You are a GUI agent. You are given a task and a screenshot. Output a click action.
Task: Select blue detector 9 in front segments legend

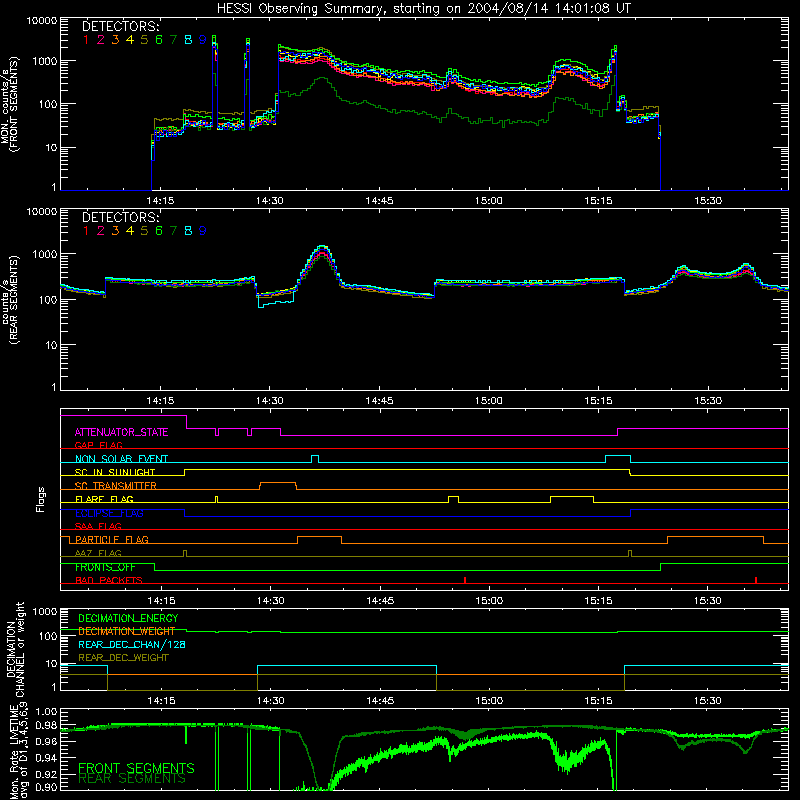coord(203,40)
